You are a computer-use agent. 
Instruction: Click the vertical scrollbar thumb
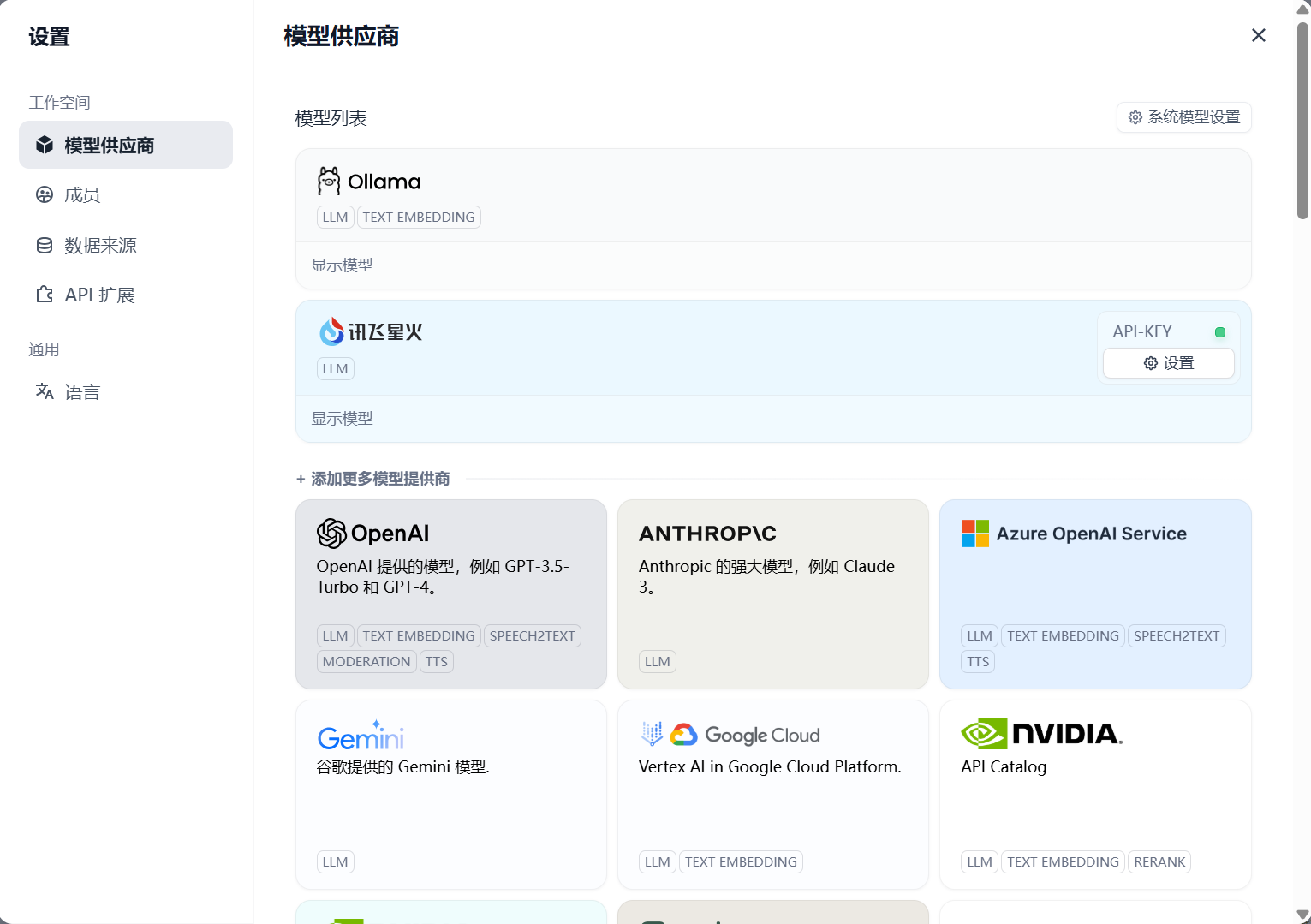click(x=1302, y=120)
